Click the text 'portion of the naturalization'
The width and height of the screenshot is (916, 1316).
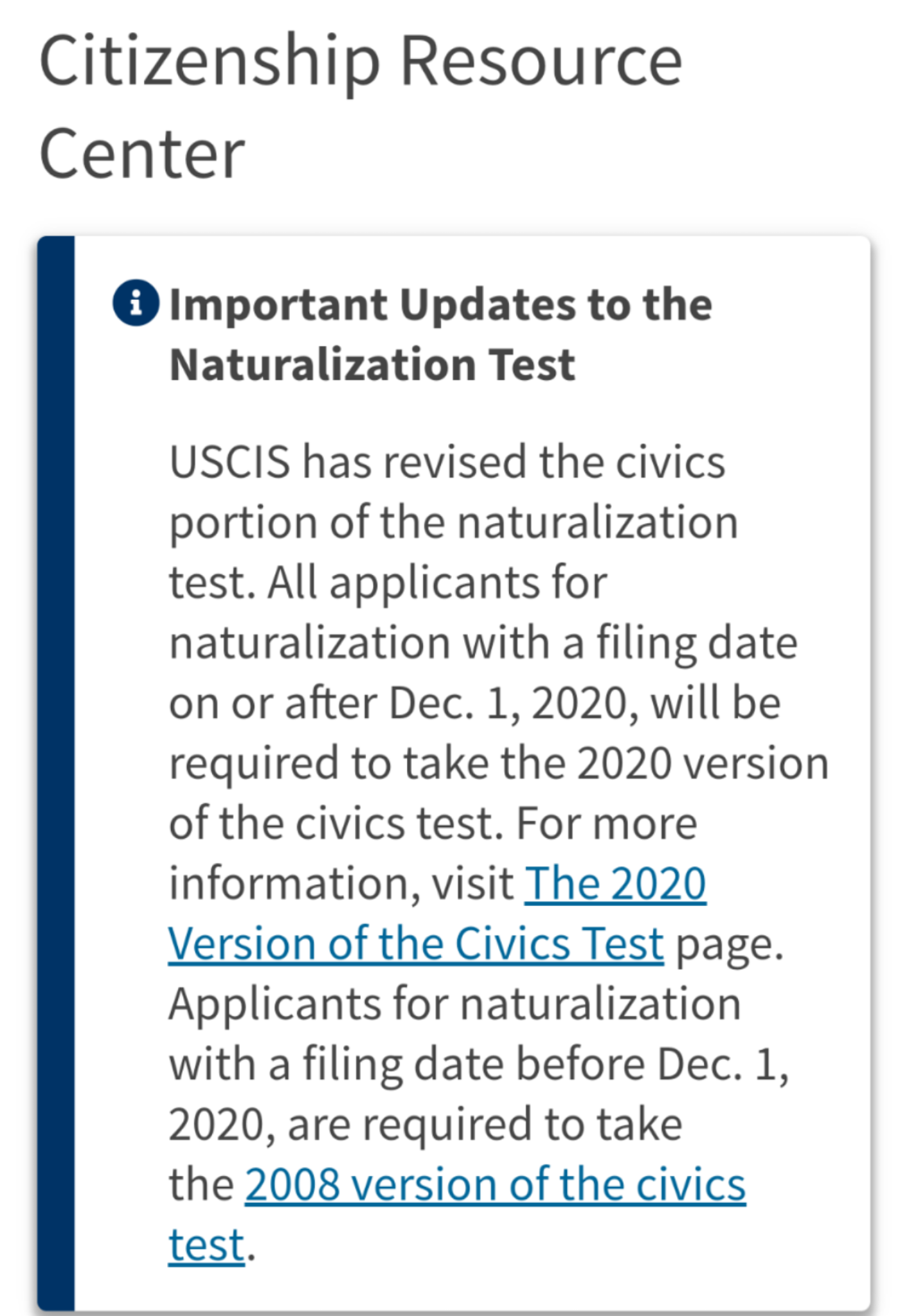coord(453,522)
